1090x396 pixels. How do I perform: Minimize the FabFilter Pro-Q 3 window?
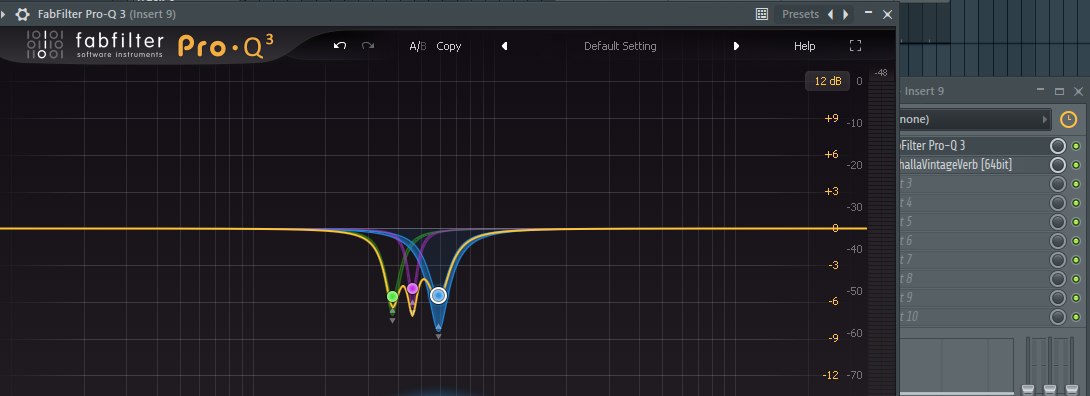868,14
